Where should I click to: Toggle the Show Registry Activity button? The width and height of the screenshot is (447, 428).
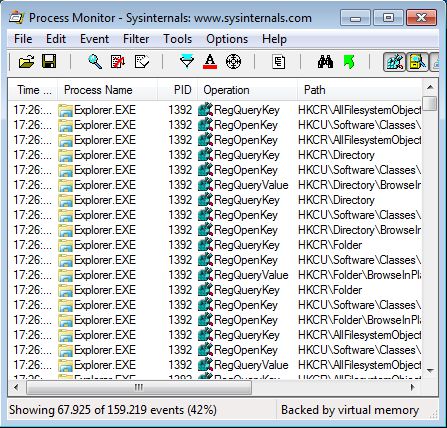394,62
